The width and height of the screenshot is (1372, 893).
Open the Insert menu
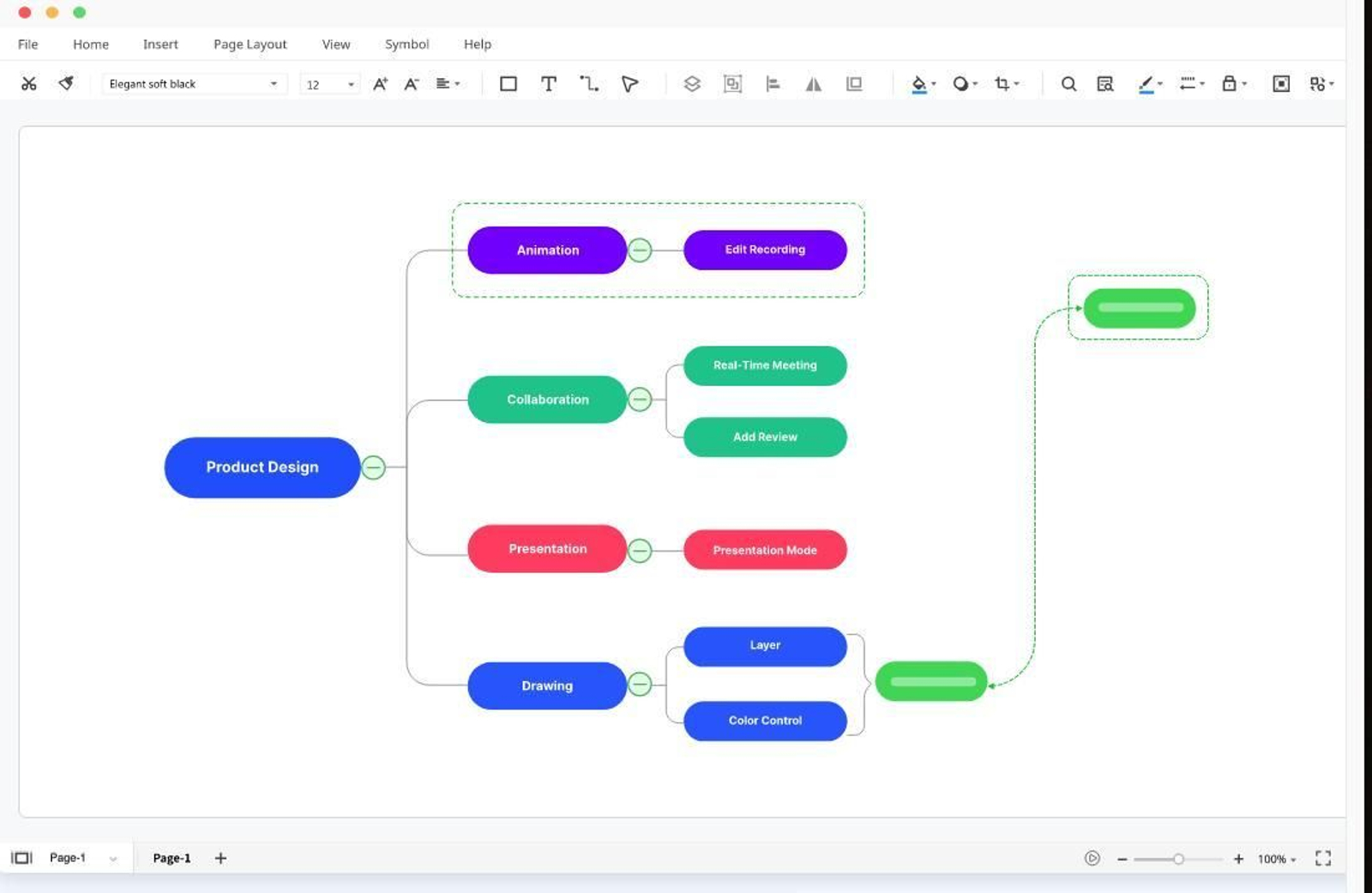tap(160, 44)
